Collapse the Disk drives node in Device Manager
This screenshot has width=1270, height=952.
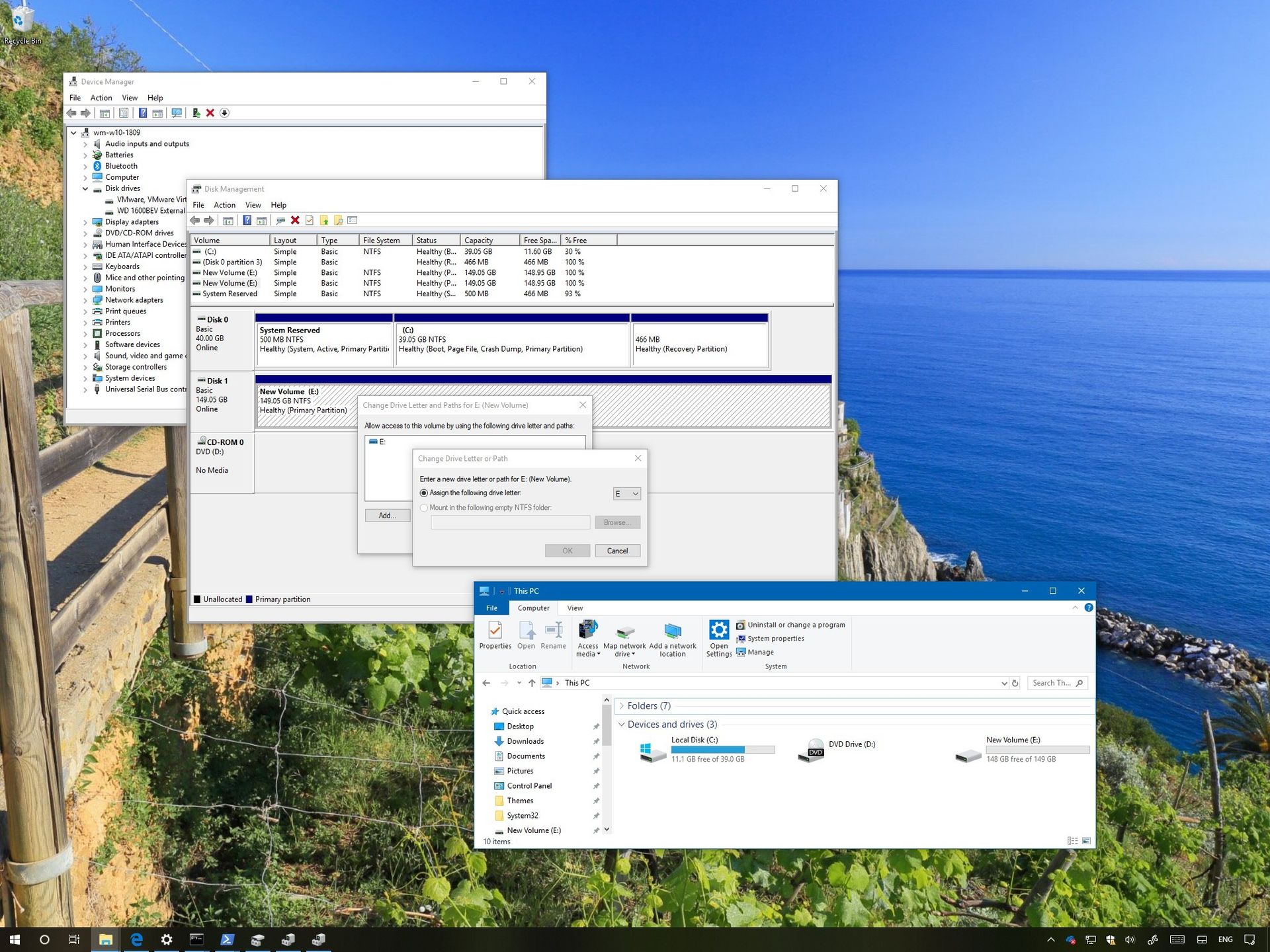coord(85,188)
